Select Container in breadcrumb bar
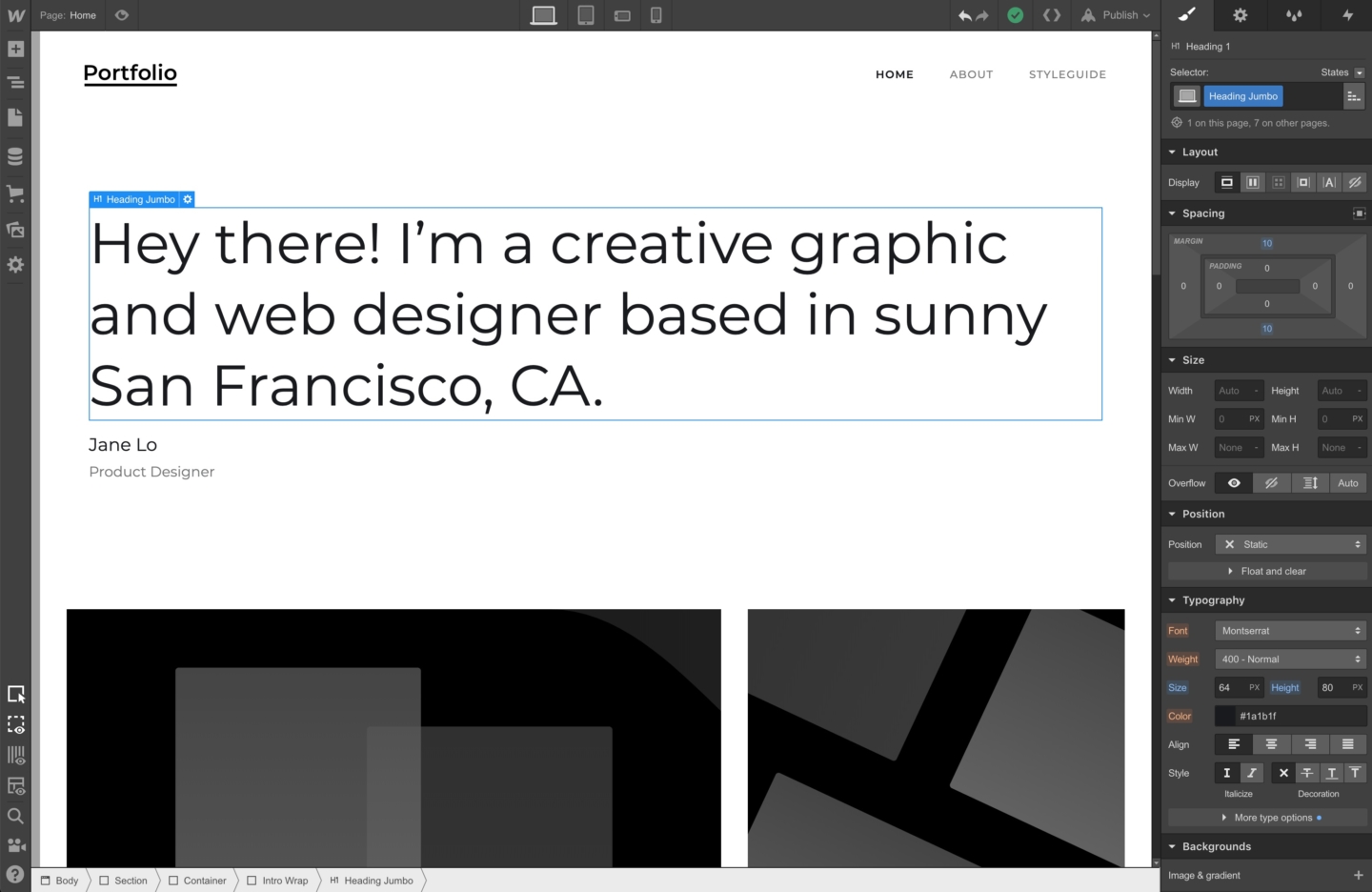1372x892 pixels. (197, 881)
